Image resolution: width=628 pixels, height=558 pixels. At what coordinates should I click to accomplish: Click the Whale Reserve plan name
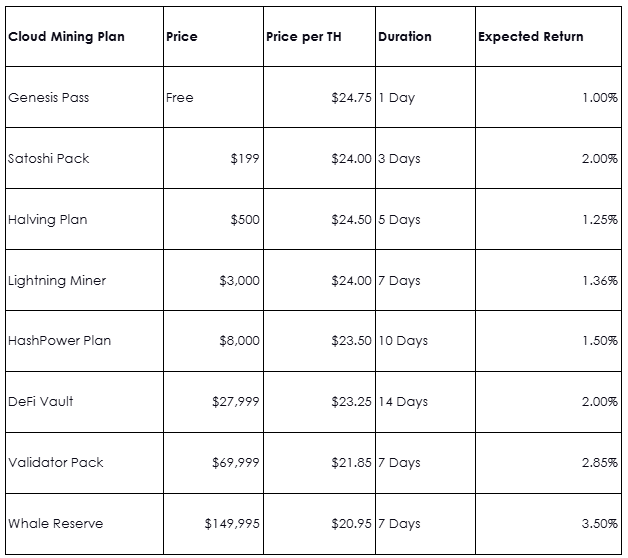point(56,524)
